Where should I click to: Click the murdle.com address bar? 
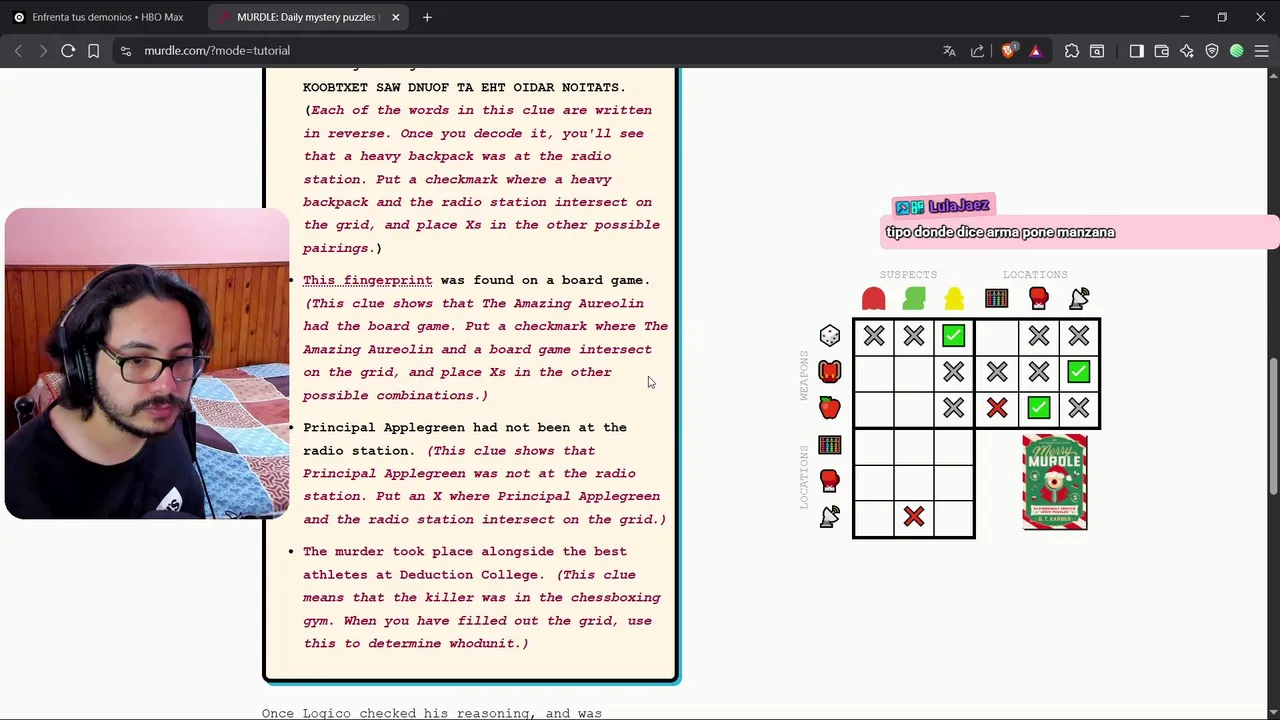click(530, 51)
